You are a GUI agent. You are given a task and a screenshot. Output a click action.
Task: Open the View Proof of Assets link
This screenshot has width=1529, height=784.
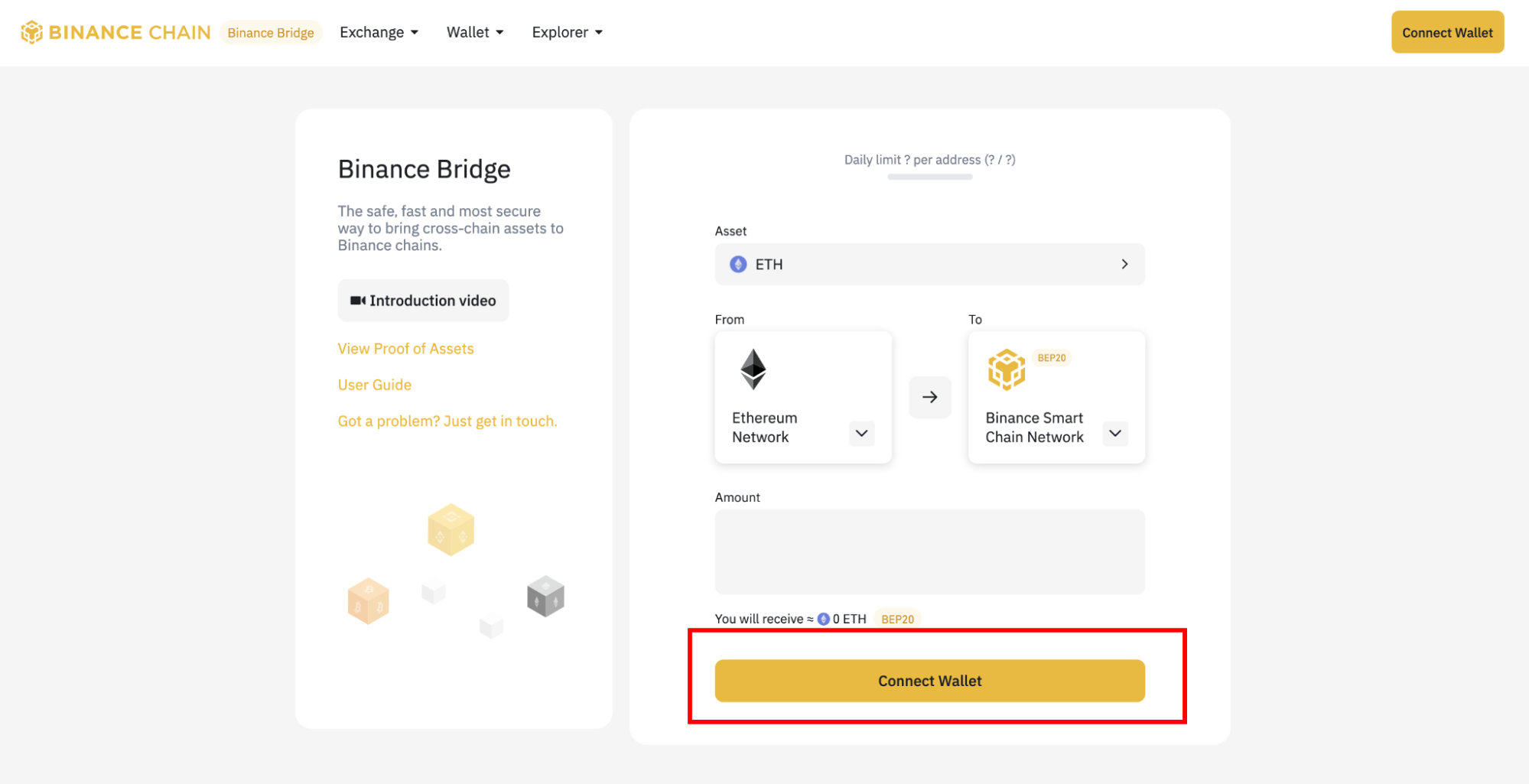click(x=405, y=348)
